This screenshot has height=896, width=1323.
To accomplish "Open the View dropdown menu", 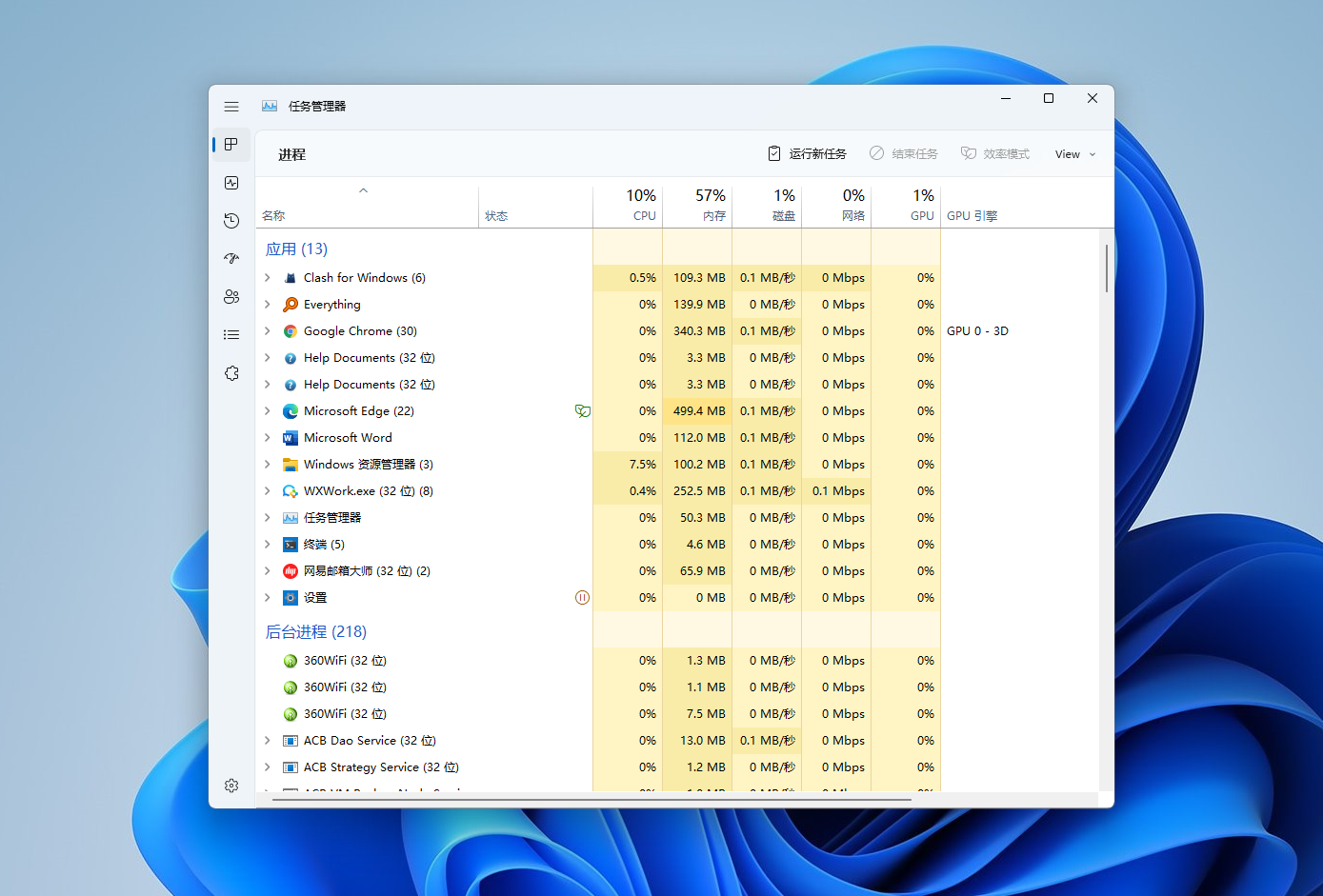I will click(1075, 154).
